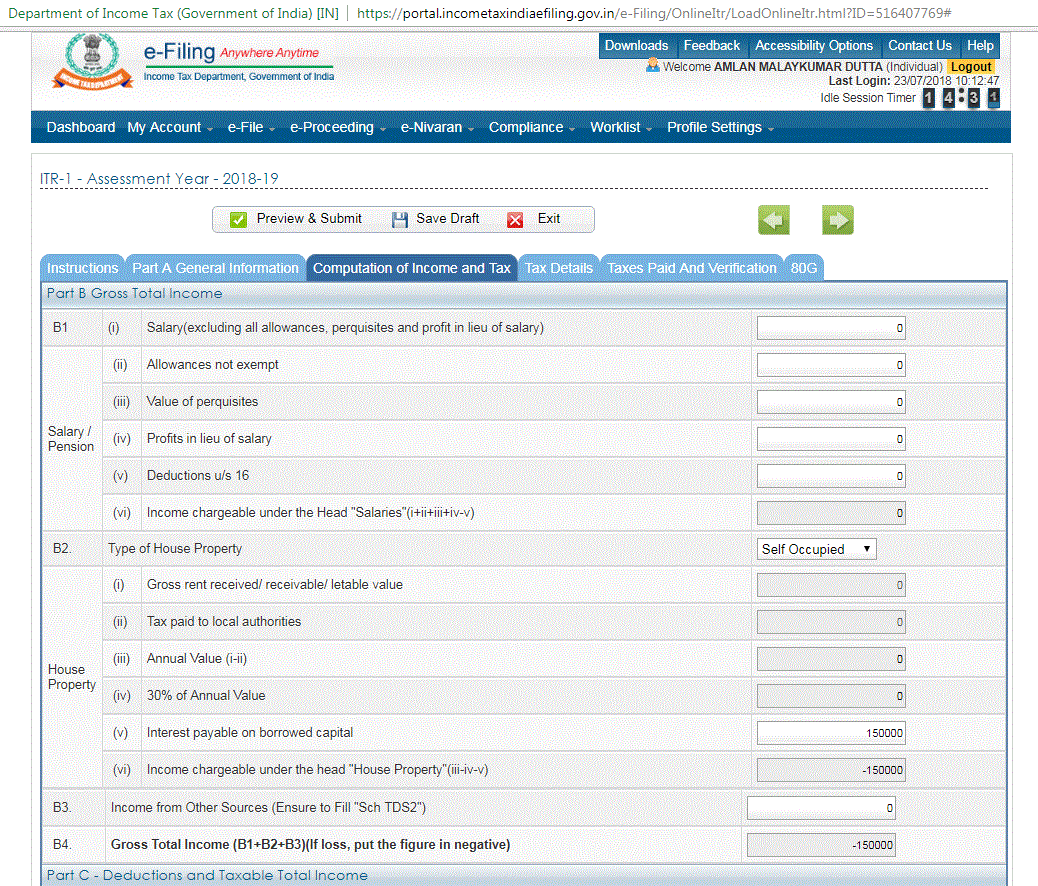Click the Income from Other Sources field
1038x886 pixels.
pos(821,808)
